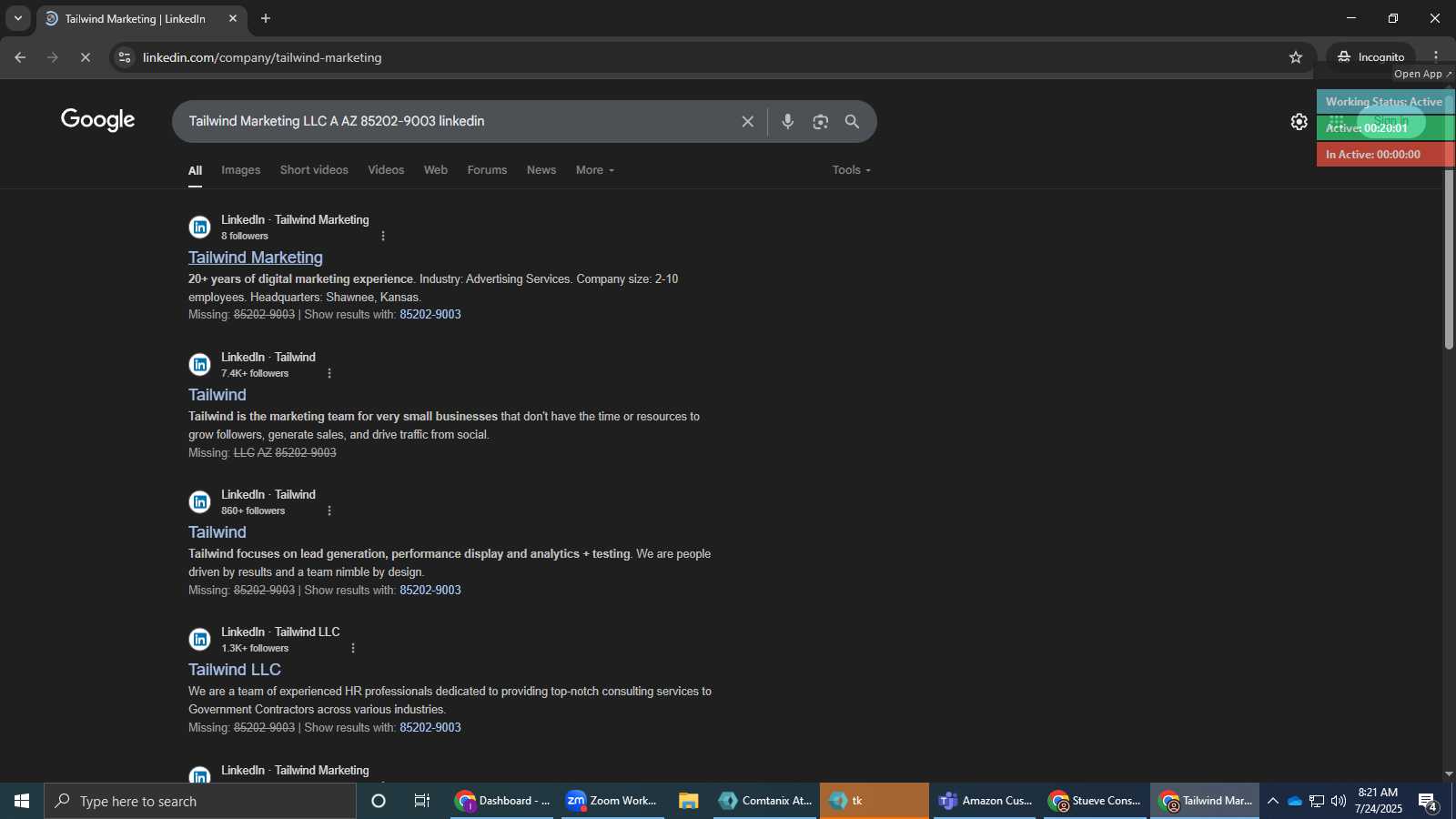This screenshot has height=819, width=1456.
Task: Click the browser forward arrow
Action: point(53,57)
